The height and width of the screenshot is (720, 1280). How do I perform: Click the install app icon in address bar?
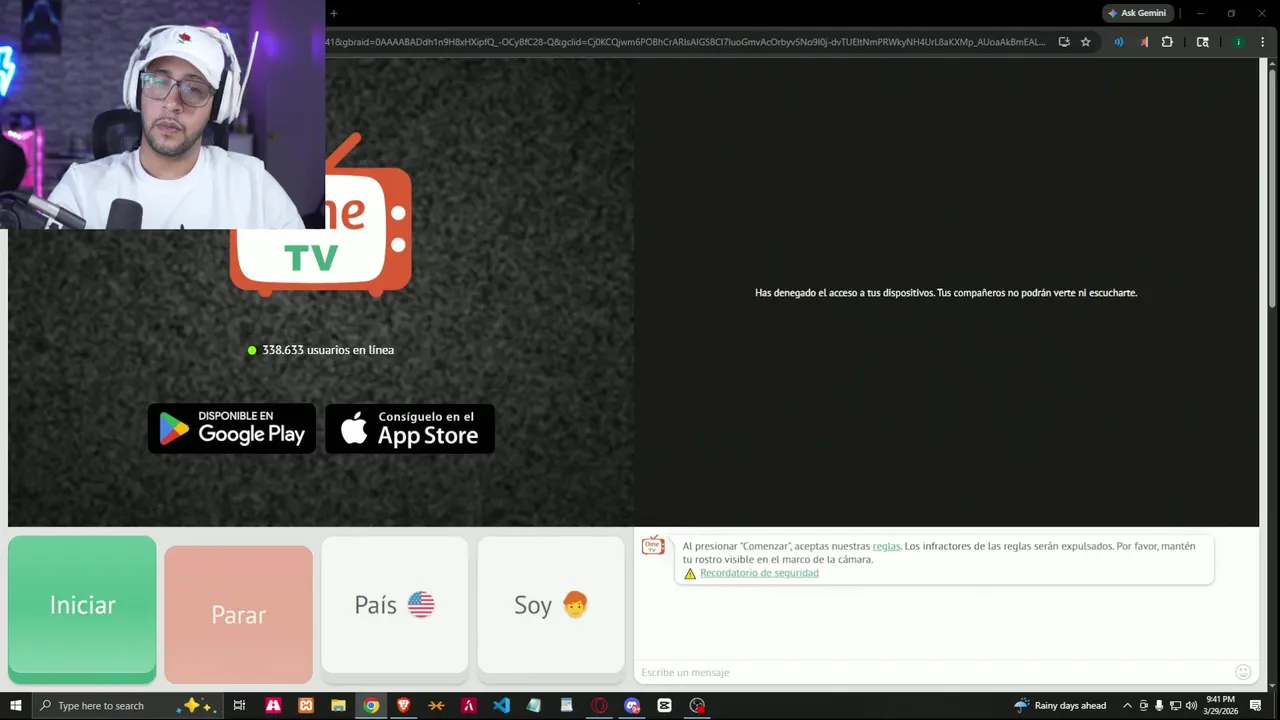point(1064,42)
